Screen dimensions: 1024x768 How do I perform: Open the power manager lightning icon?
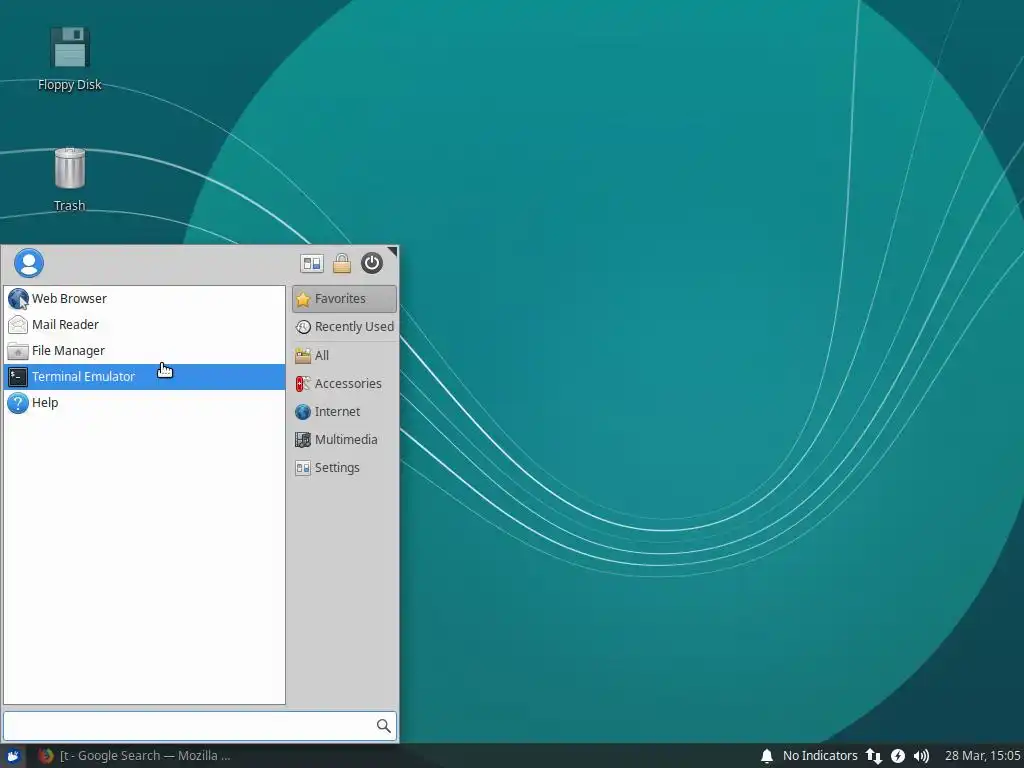pyautogui.click(x=898, y=756)
